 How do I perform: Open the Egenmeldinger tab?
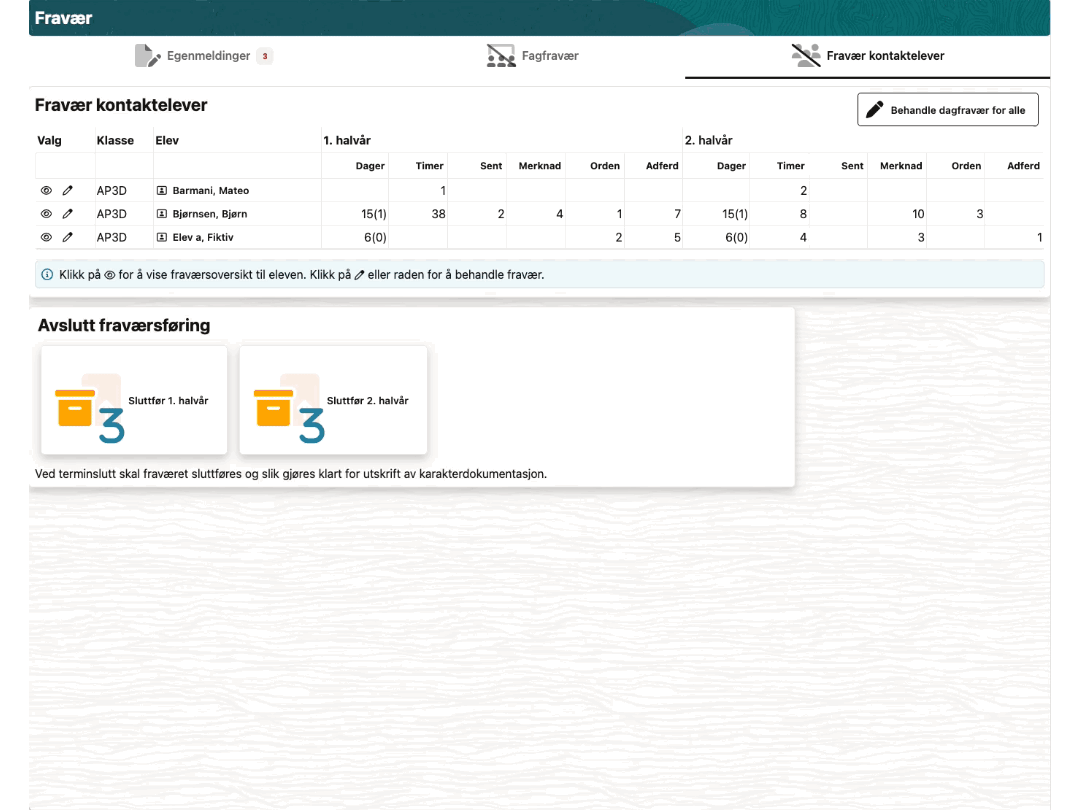(208, 56)
